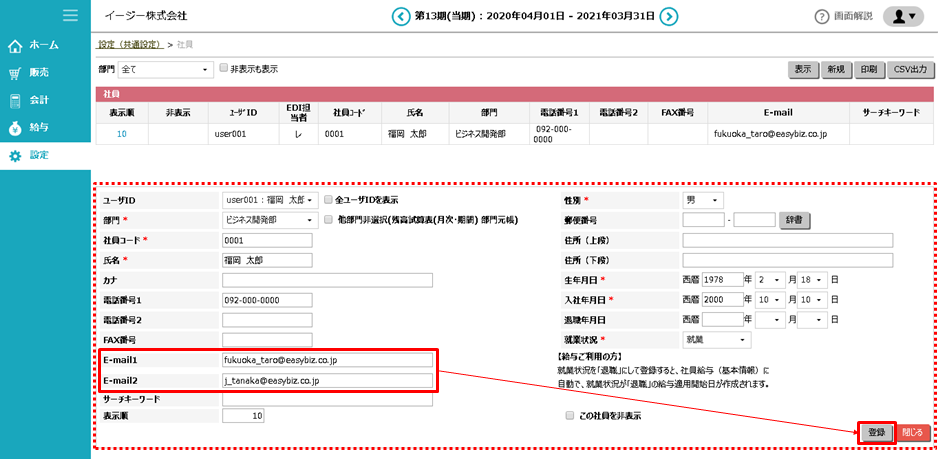Check この社員を非表示 checkbox
This screenshot has height=459, width=945.
coord(570,415)
